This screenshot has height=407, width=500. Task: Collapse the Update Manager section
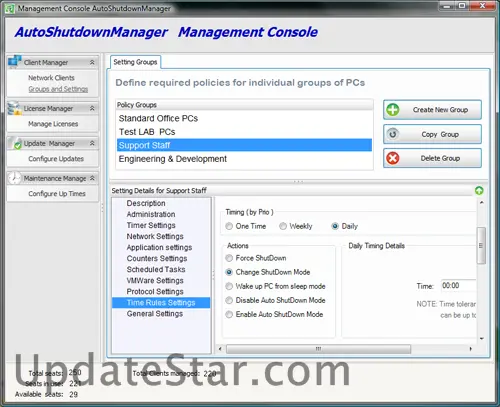coord(92,143)
